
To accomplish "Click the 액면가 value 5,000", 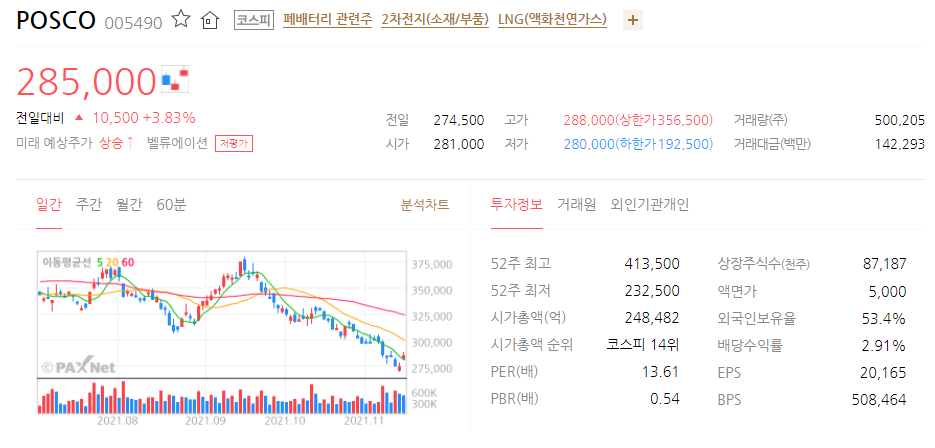I will (x=888, y=291).
